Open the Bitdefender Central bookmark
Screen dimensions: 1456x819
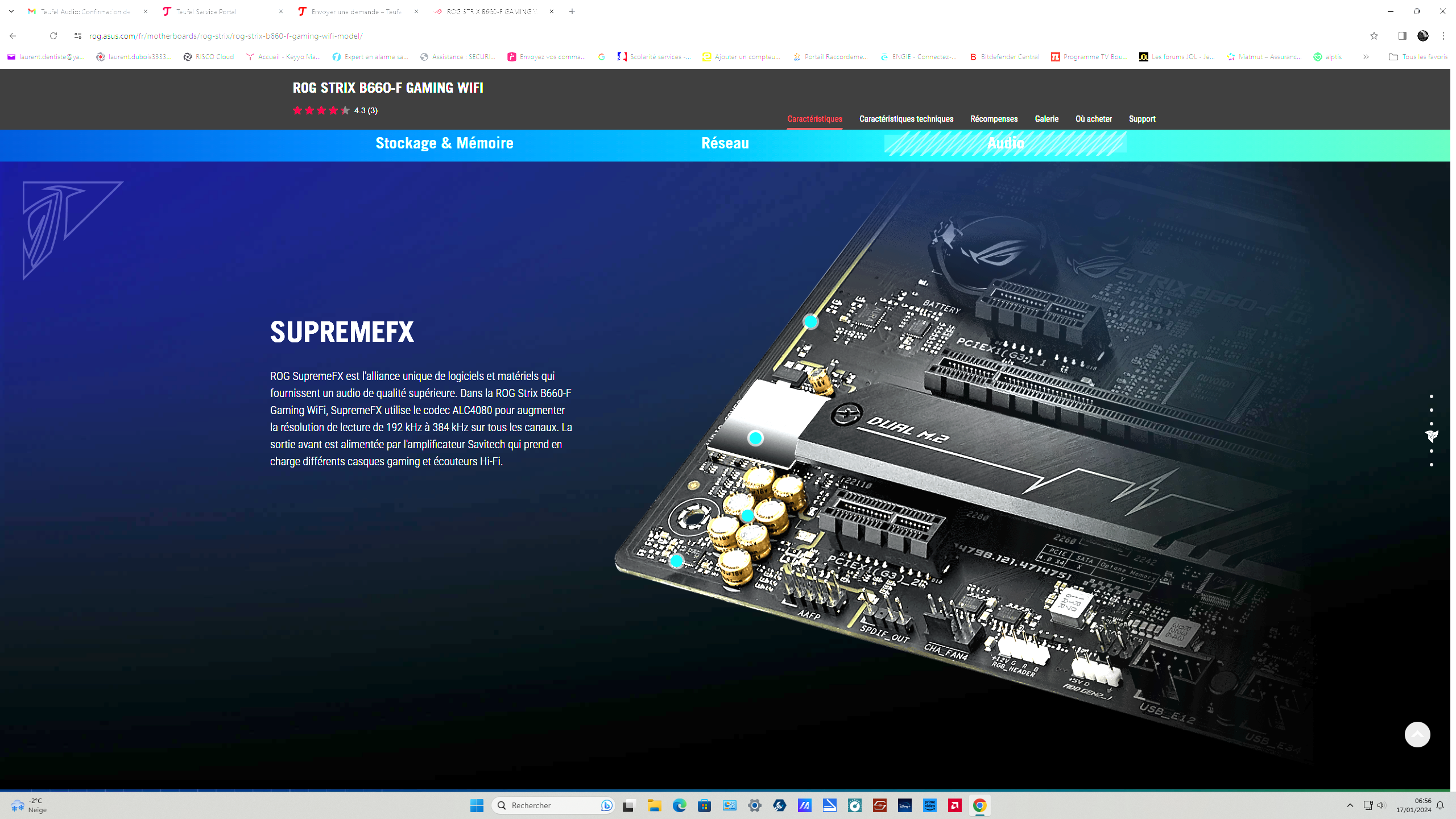tap(1004, 57)
